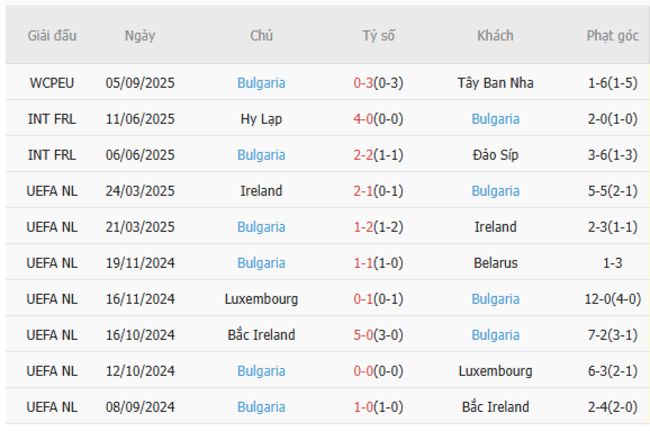Open Ireland home team on 24/03/2025 row
The width and height of the screenshot is (650, 431).
pyautogui.click(x=261, y=191)
